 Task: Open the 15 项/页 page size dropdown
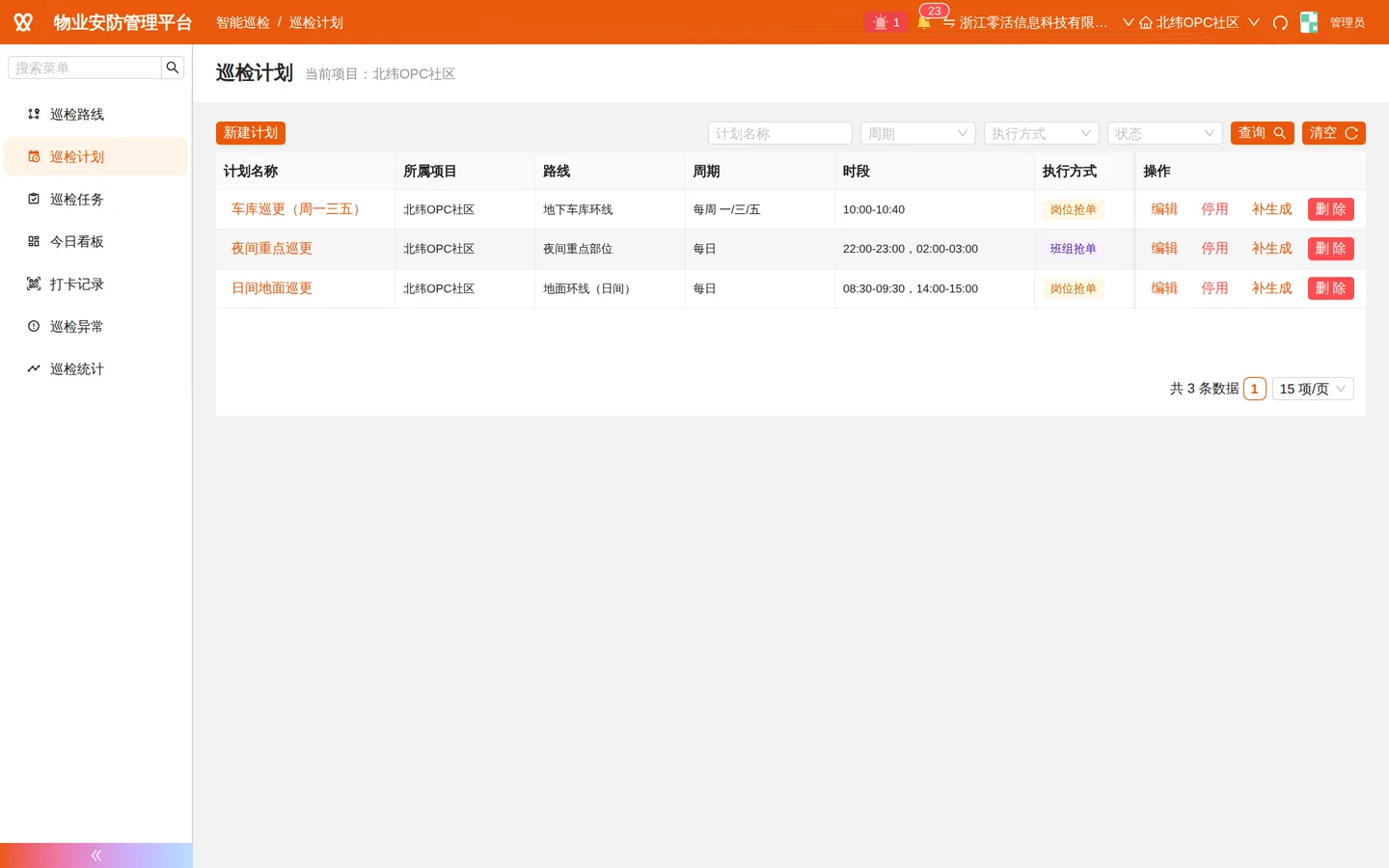1313,389
